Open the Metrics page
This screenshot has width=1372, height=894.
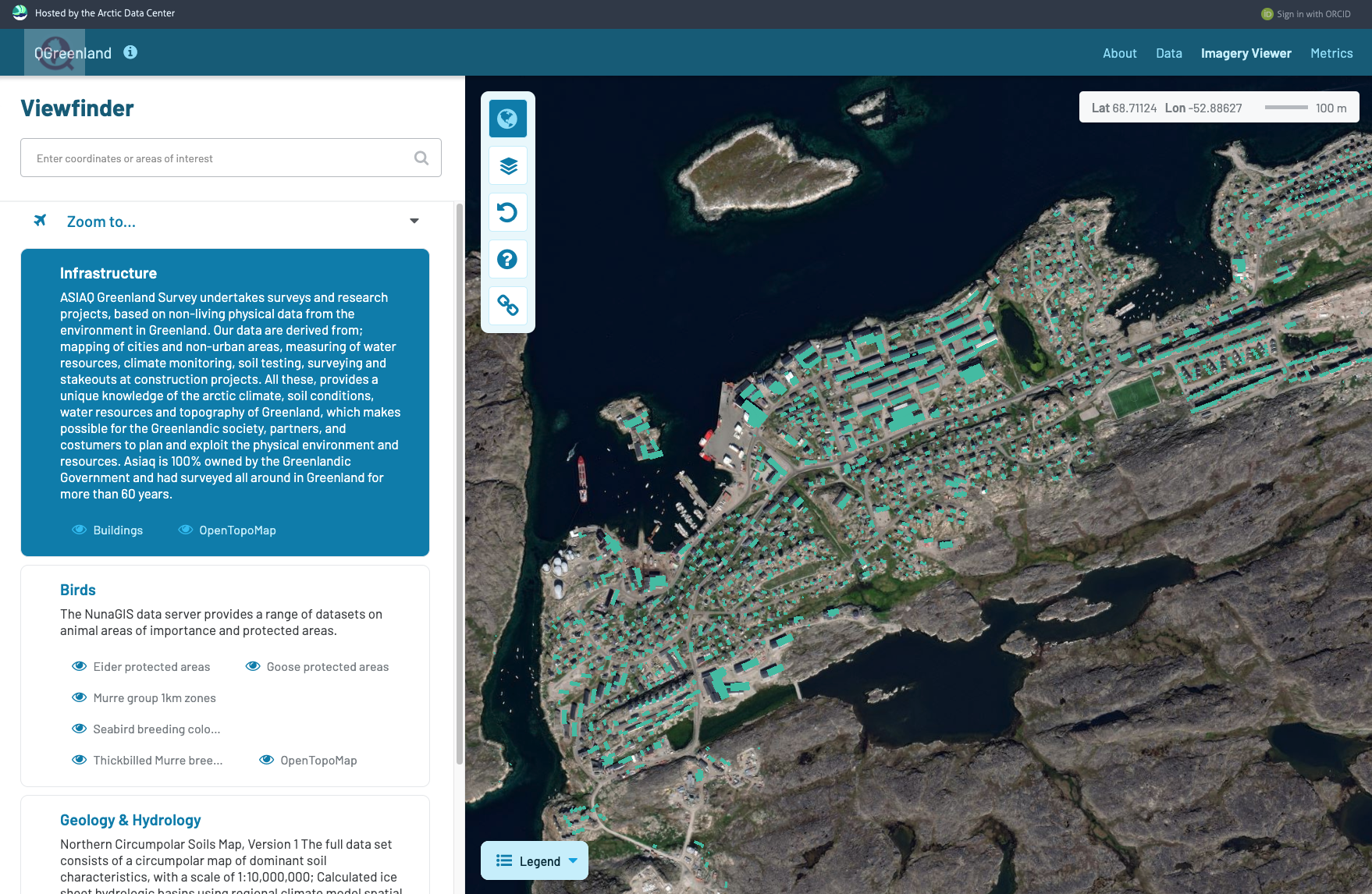point(1331,53)
